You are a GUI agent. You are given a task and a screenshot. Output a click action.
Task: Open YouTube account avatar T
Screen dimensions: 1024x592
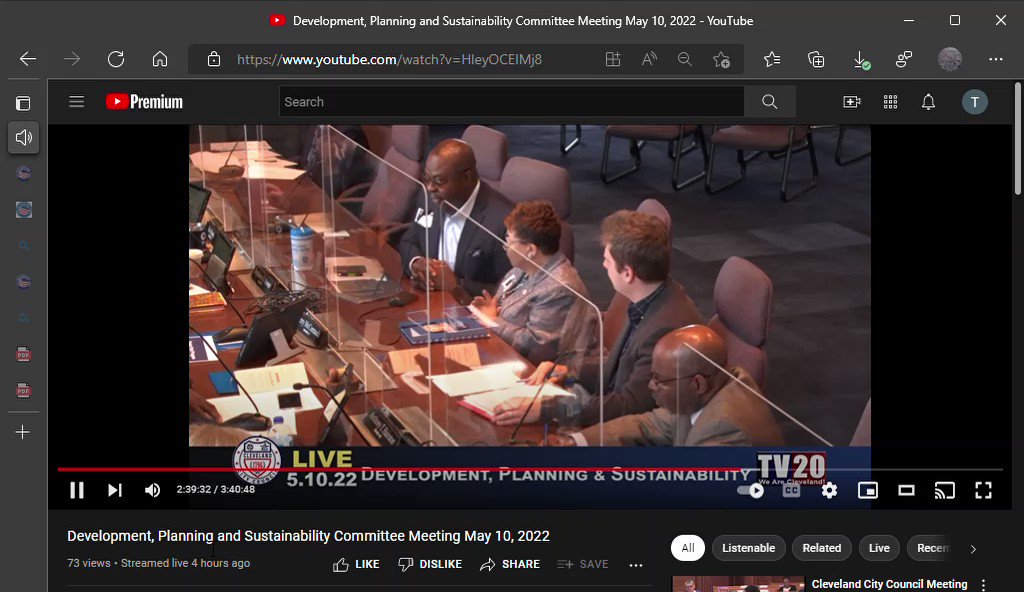point(974,101)
